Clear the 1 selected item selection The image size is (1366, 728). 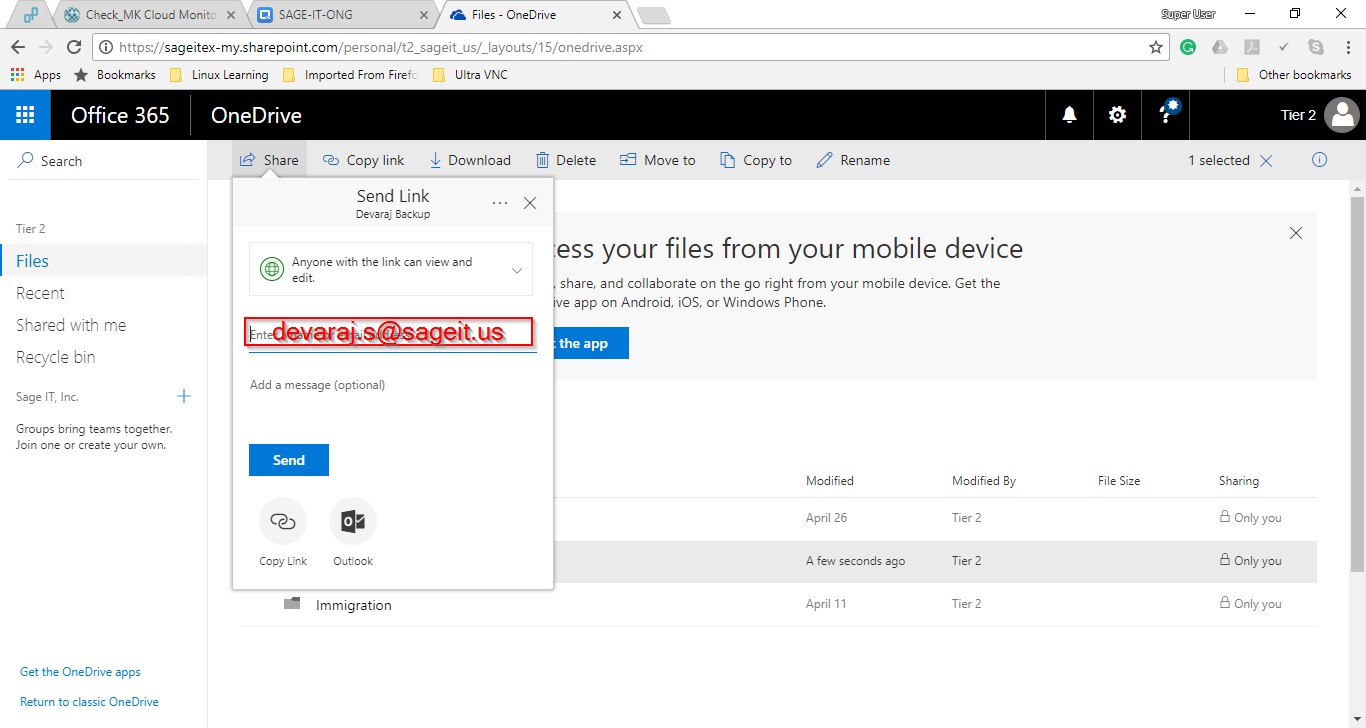1266,161
